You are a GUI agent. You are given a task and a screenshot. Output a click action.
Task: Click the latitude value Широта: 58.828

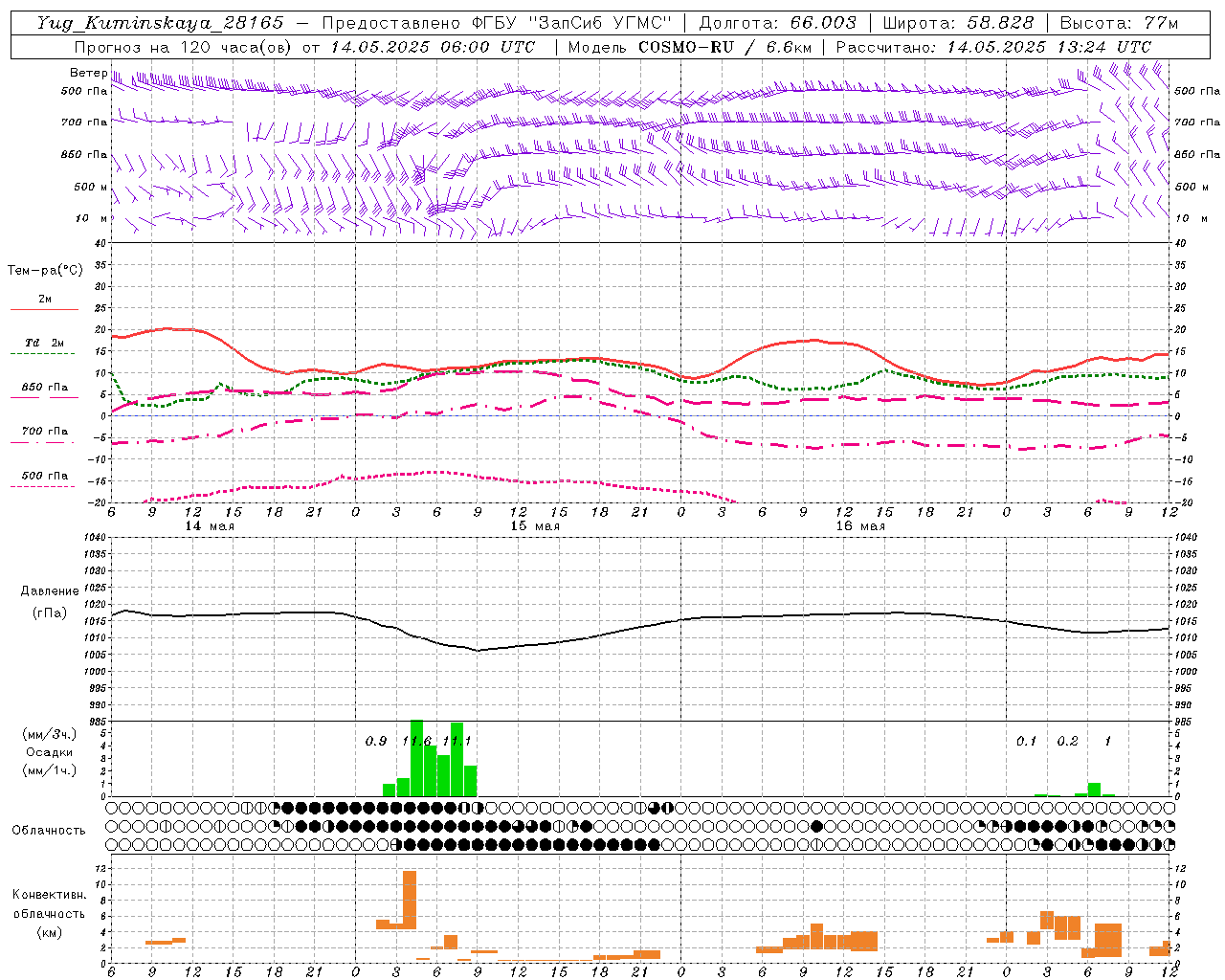[x=958, y=23]
